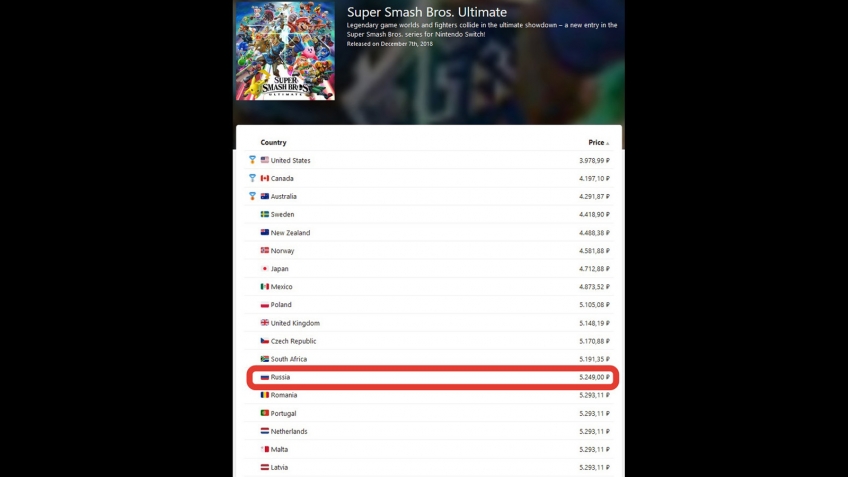Screen dimensions: 848x477
Task: Click the South Africa flag icon
Action: click(264, 359)
